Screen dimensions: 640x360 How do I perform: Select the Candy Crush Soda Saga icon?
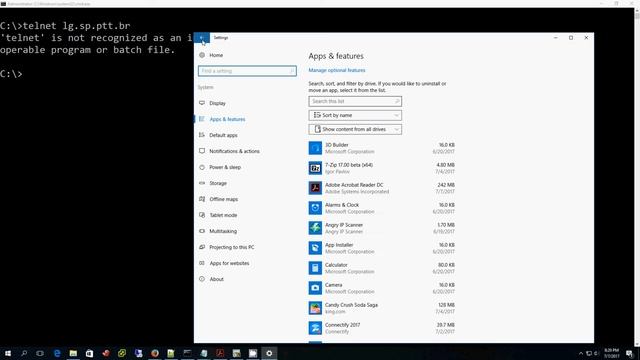coord(315,308)
